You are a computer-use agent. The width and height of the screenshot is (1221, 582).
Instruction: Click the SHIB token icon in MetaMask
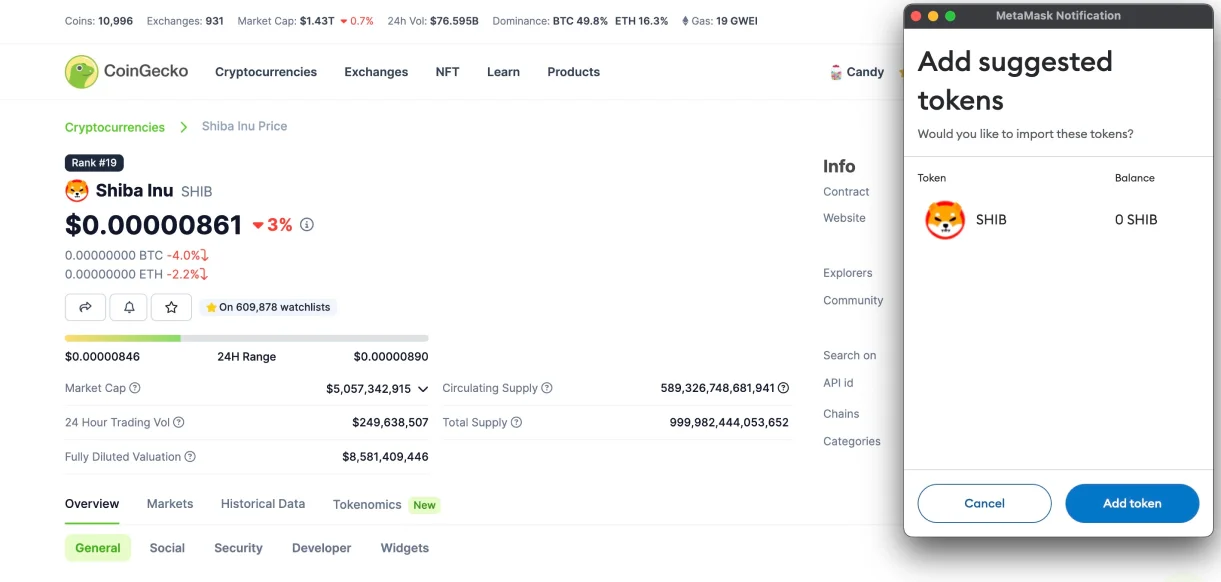click(x=945, y=220)
